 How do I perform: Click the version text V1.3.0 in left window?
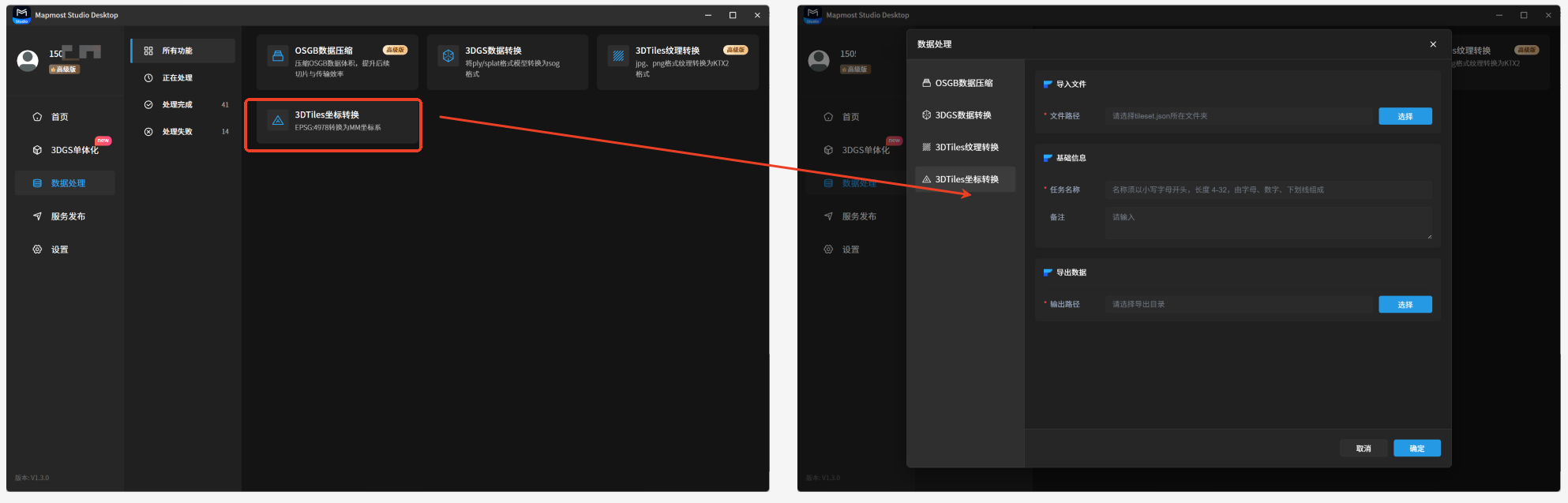(32, 478)
